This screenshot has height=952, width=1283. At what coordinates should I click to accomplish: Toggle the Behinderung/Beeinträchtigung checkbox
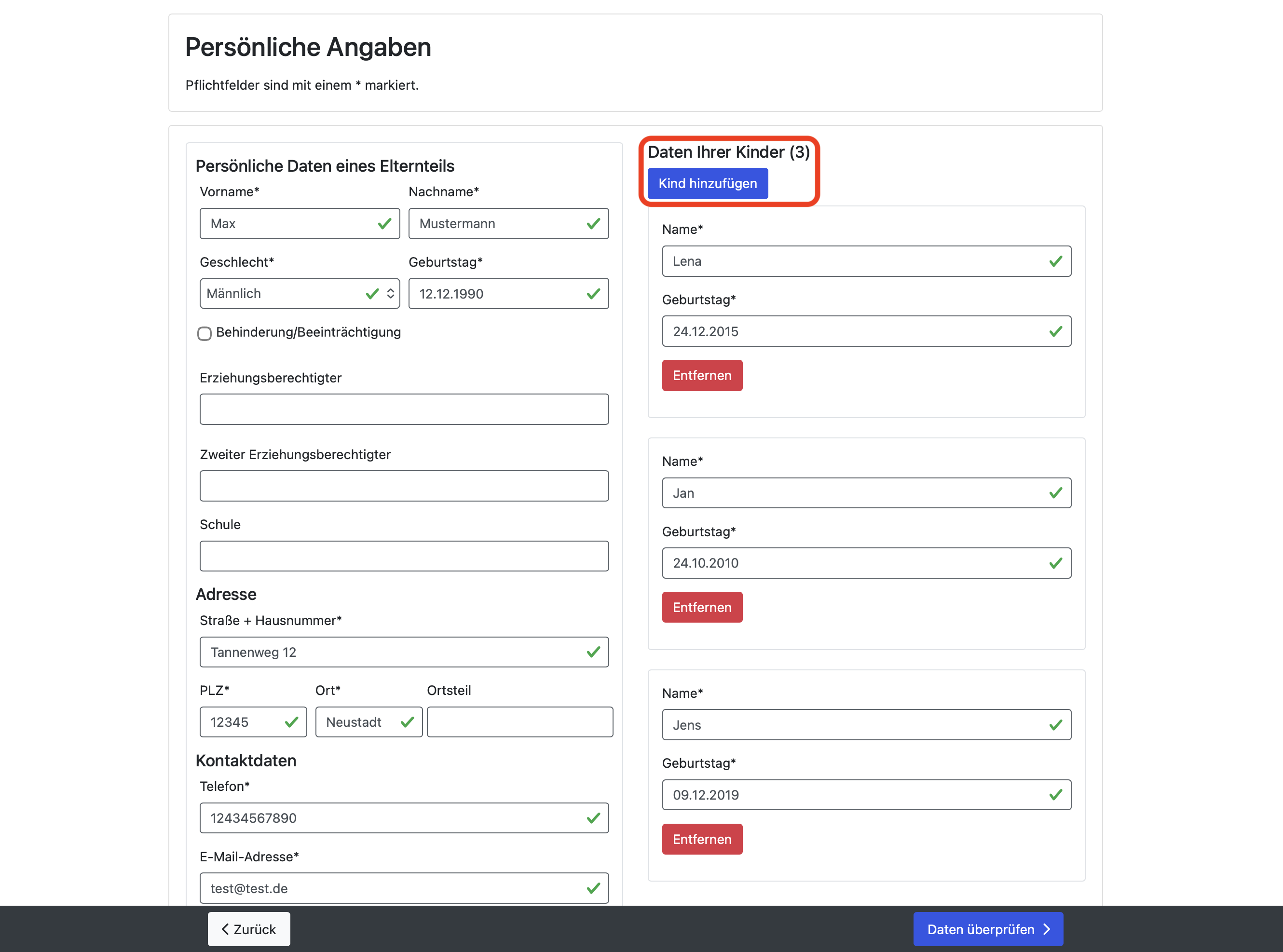pyautogui.click(x=205, y=334)
